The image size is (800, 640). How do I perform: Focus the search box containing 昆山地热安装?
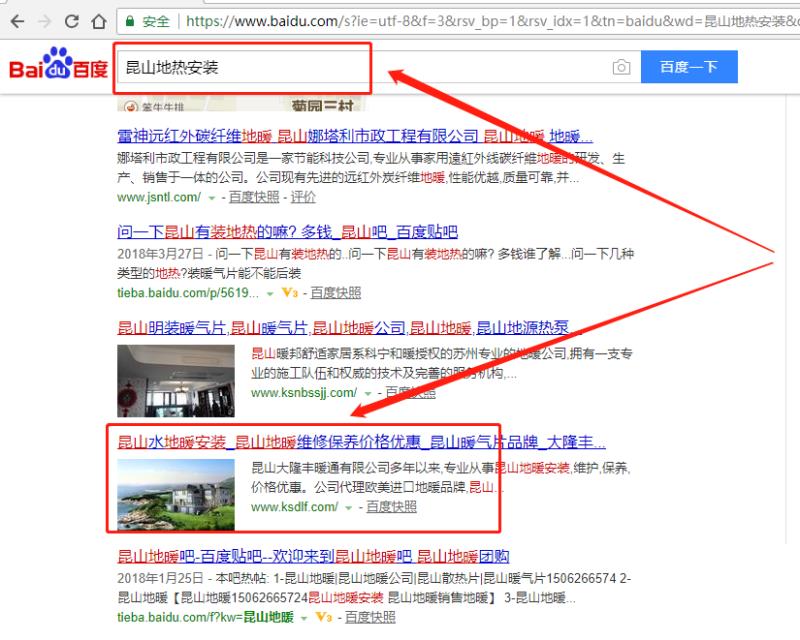360,68
